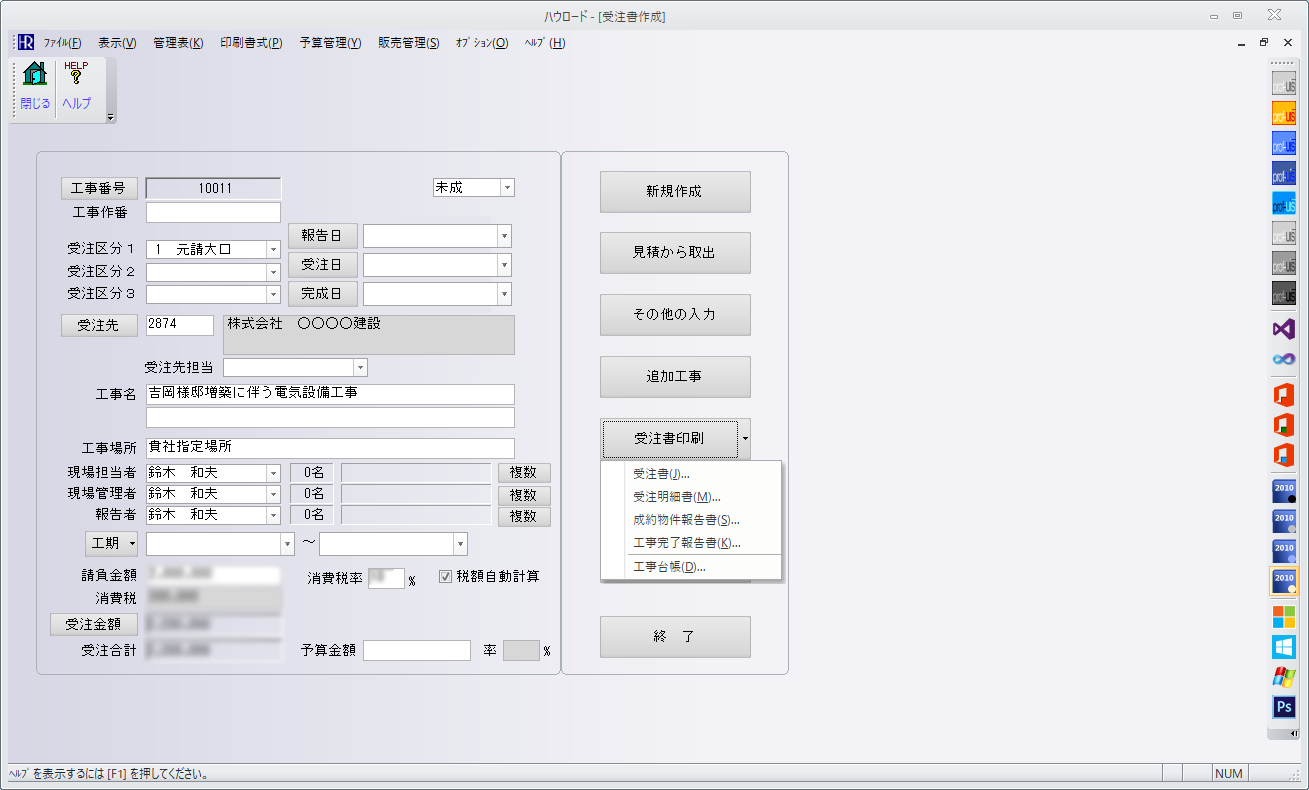This screenshot has height=790, width=1309.
Task: Click the HR application icon in menu bar
Action: [25, 43]
